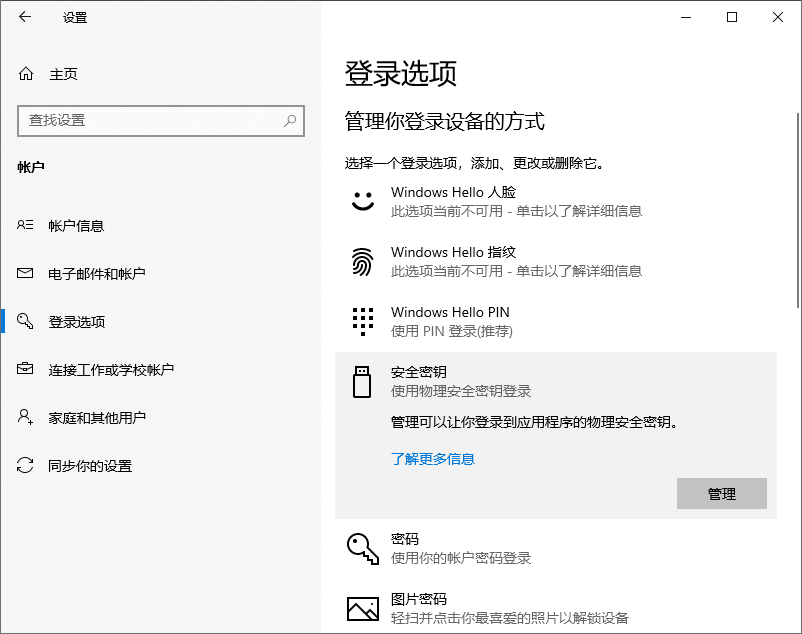Screen dimensions: 802x634
Task: Open the 了解更多信息 link
Action: pyautogui.click(x=432, y=458)
